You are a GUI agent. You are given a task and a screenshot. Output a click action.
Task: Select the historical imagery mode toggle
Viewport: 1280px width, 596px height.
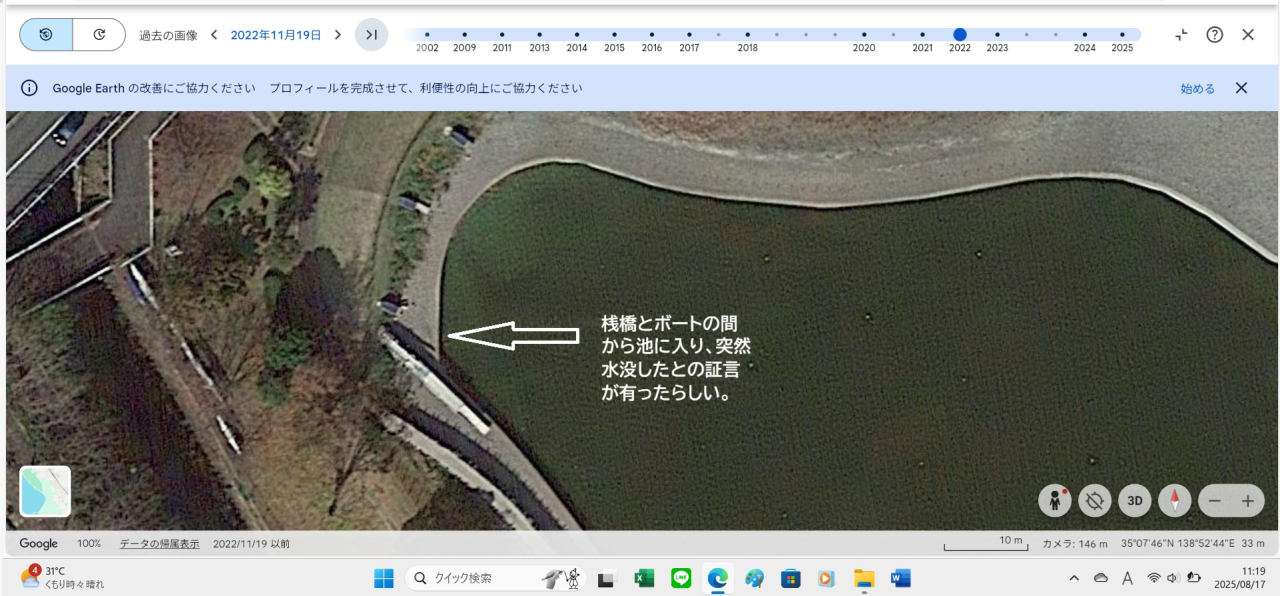(x=46, y=35)
